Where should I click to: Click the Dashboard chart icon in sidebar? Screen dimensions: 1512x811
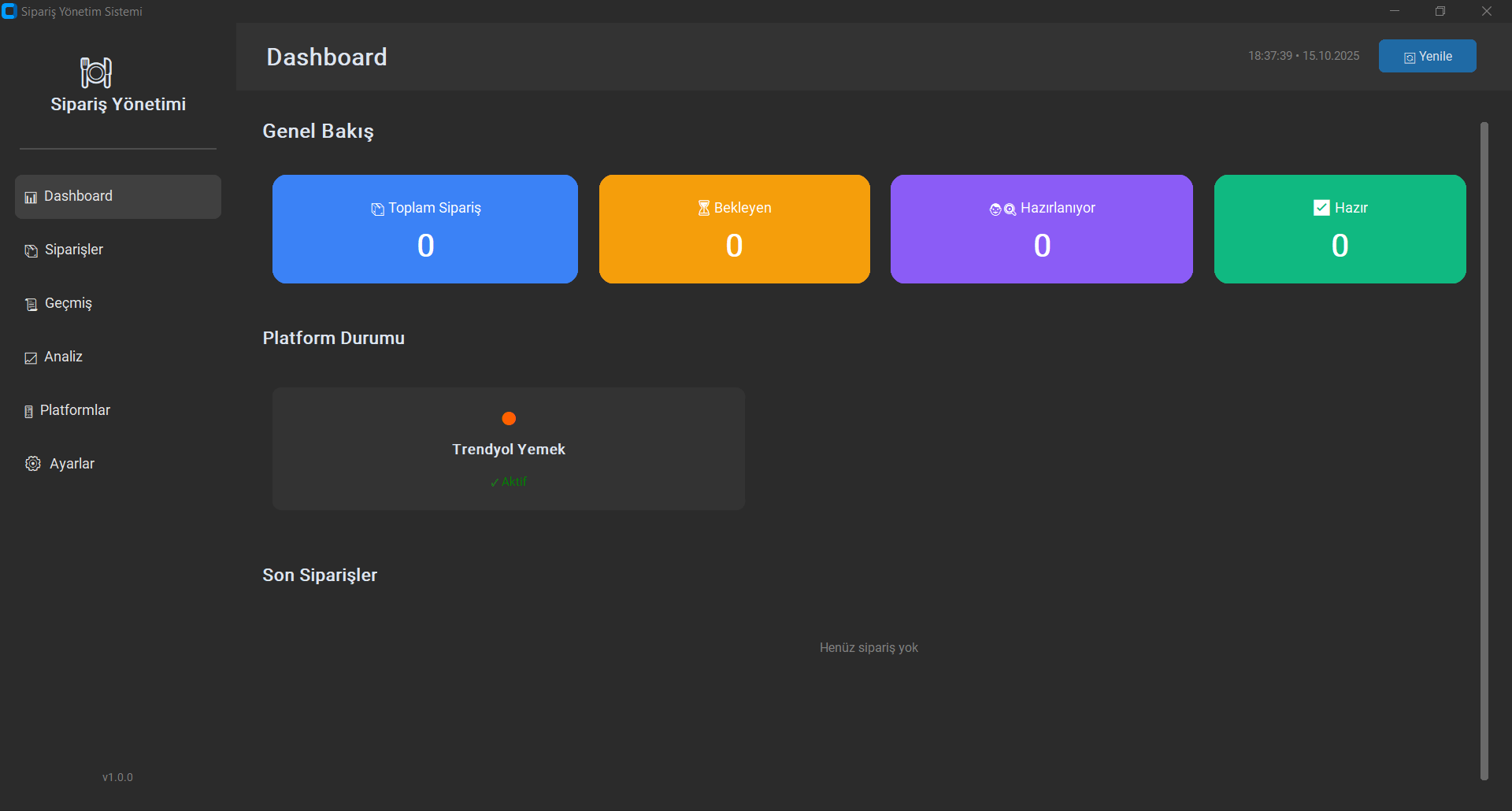(31, 198)
